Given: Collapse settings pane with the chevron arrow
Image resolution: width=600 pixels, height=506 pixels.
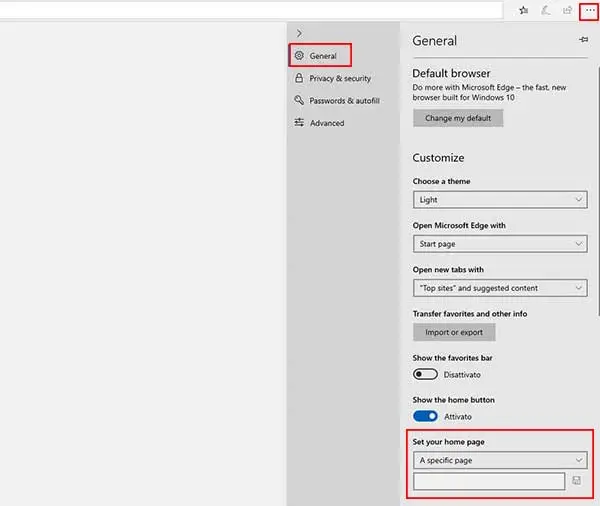Looking at the screenshot, I should pyautogui.click(x=299, y=33).
